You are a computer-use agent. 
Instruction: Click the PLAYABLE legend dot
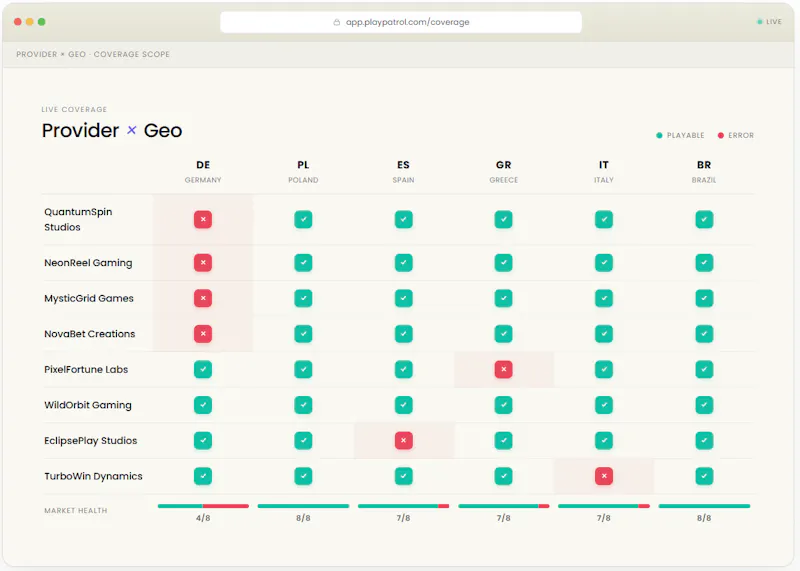659,135
